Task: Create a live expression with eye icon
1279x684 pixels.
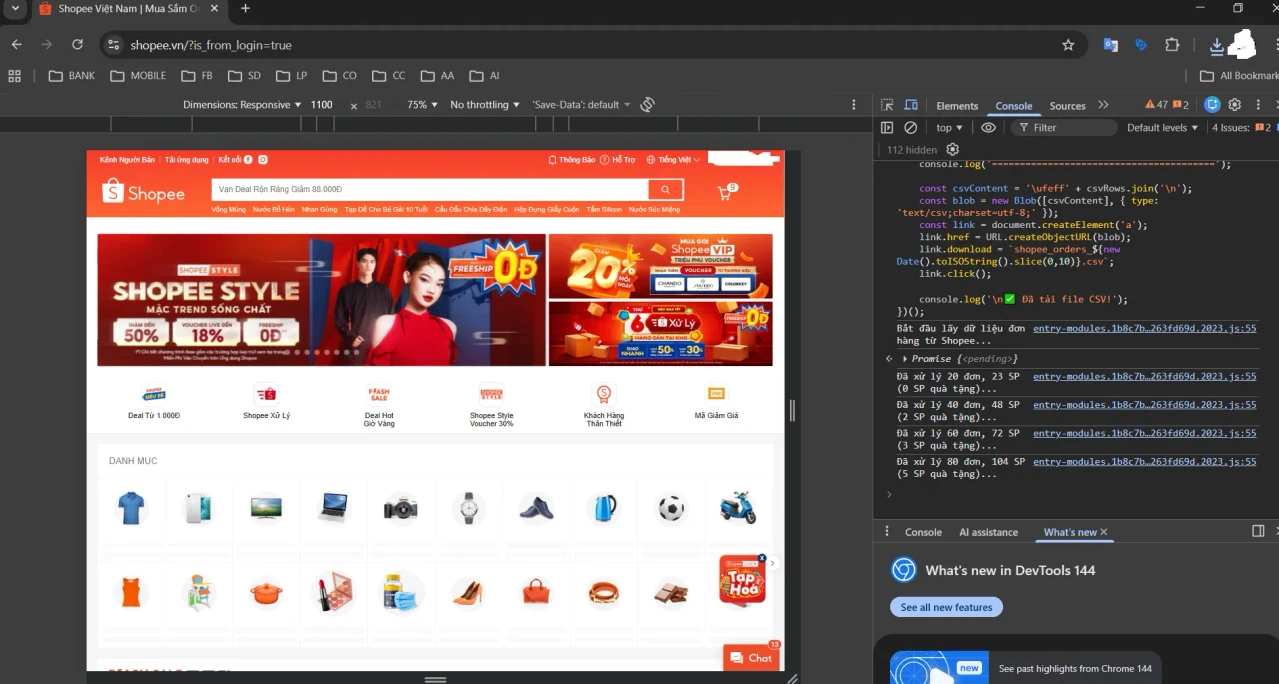Action: pyautogui.click(x=988, y=128)
